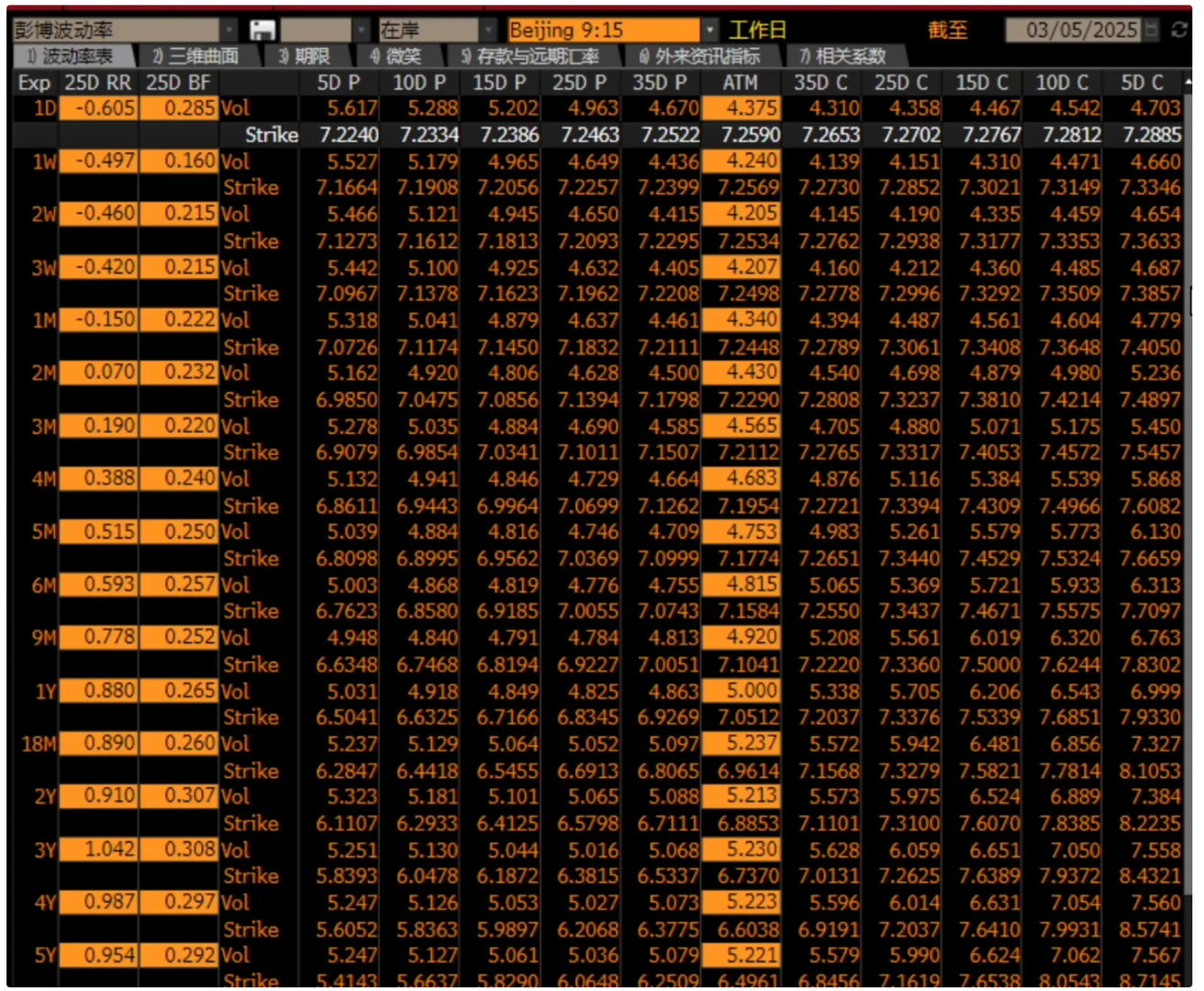Click the 25D BF column header
The width and height of the screenshot is (1204, 991).
tap(178, 83)
